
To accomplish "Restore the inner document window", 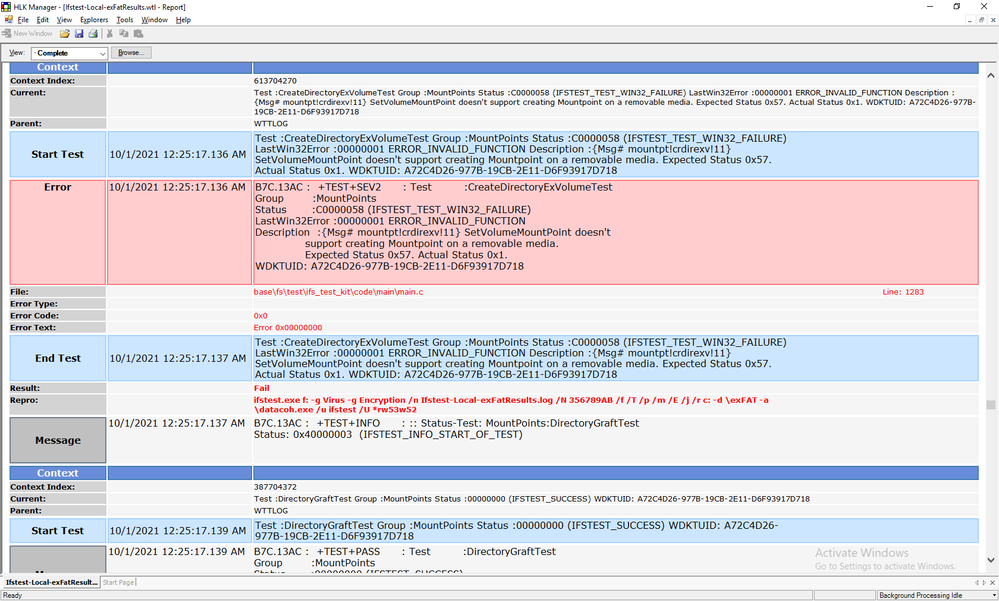I will click(981, 20).
